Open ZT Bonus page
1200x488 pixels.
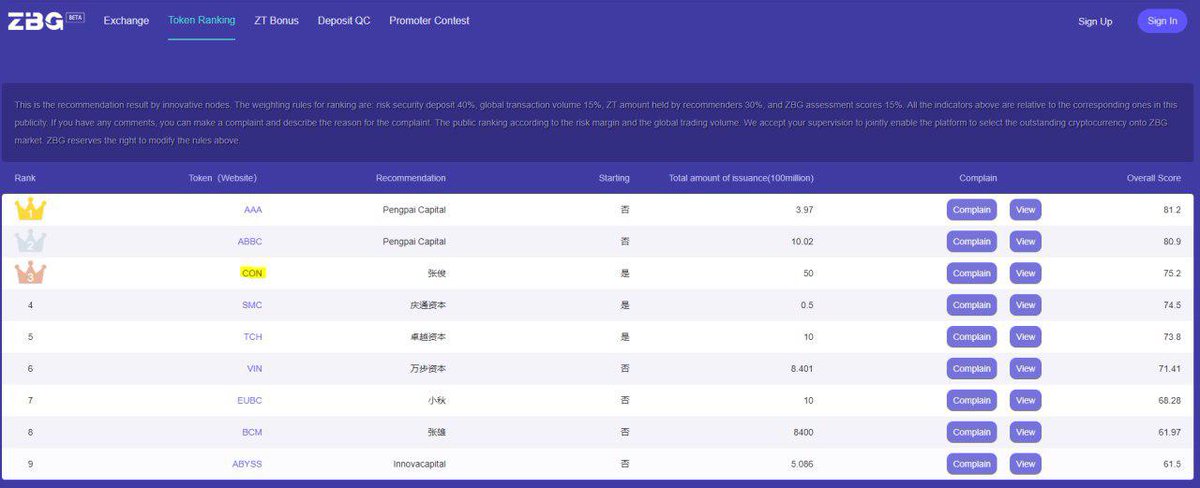pos(277,20)
